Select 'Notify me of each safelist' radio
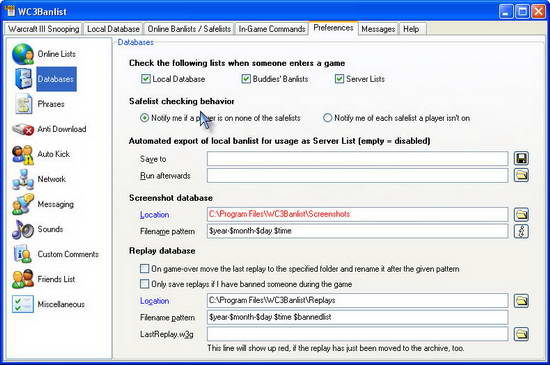Image resolution: width=550 pixels, height=365 pixels. click(327, 118)
